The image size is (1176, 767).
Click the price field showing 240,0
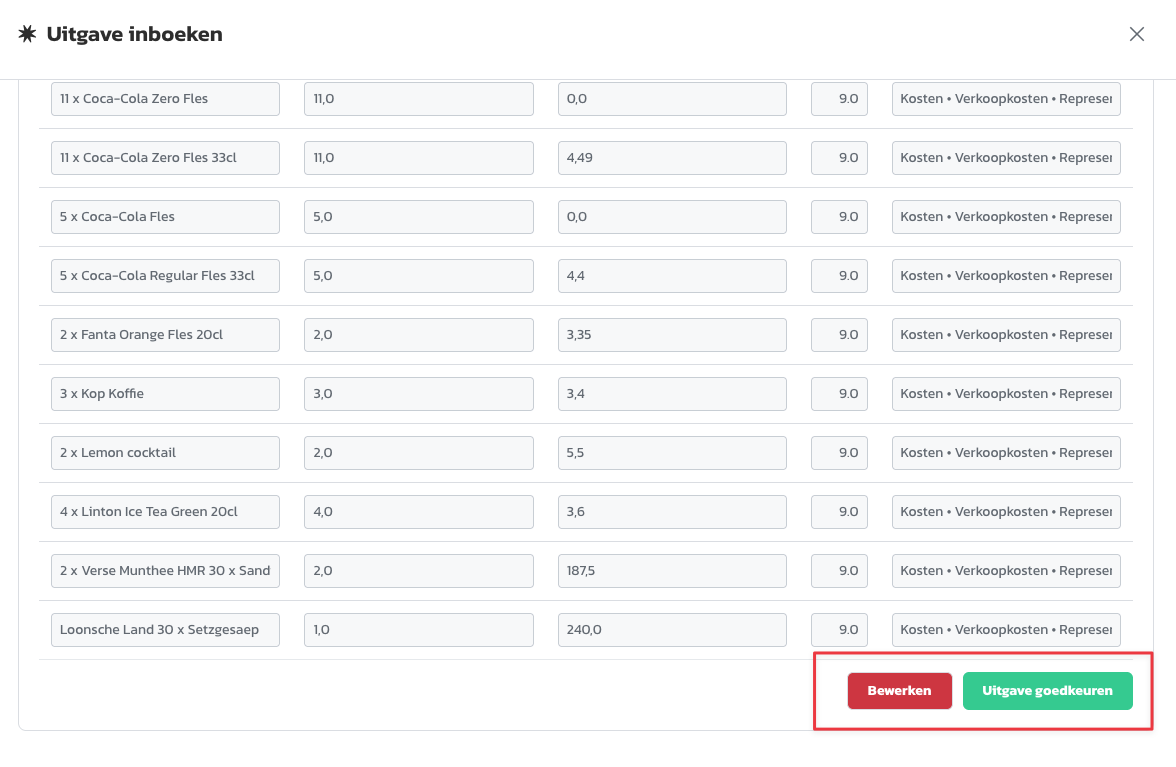(x=671, y=630)
